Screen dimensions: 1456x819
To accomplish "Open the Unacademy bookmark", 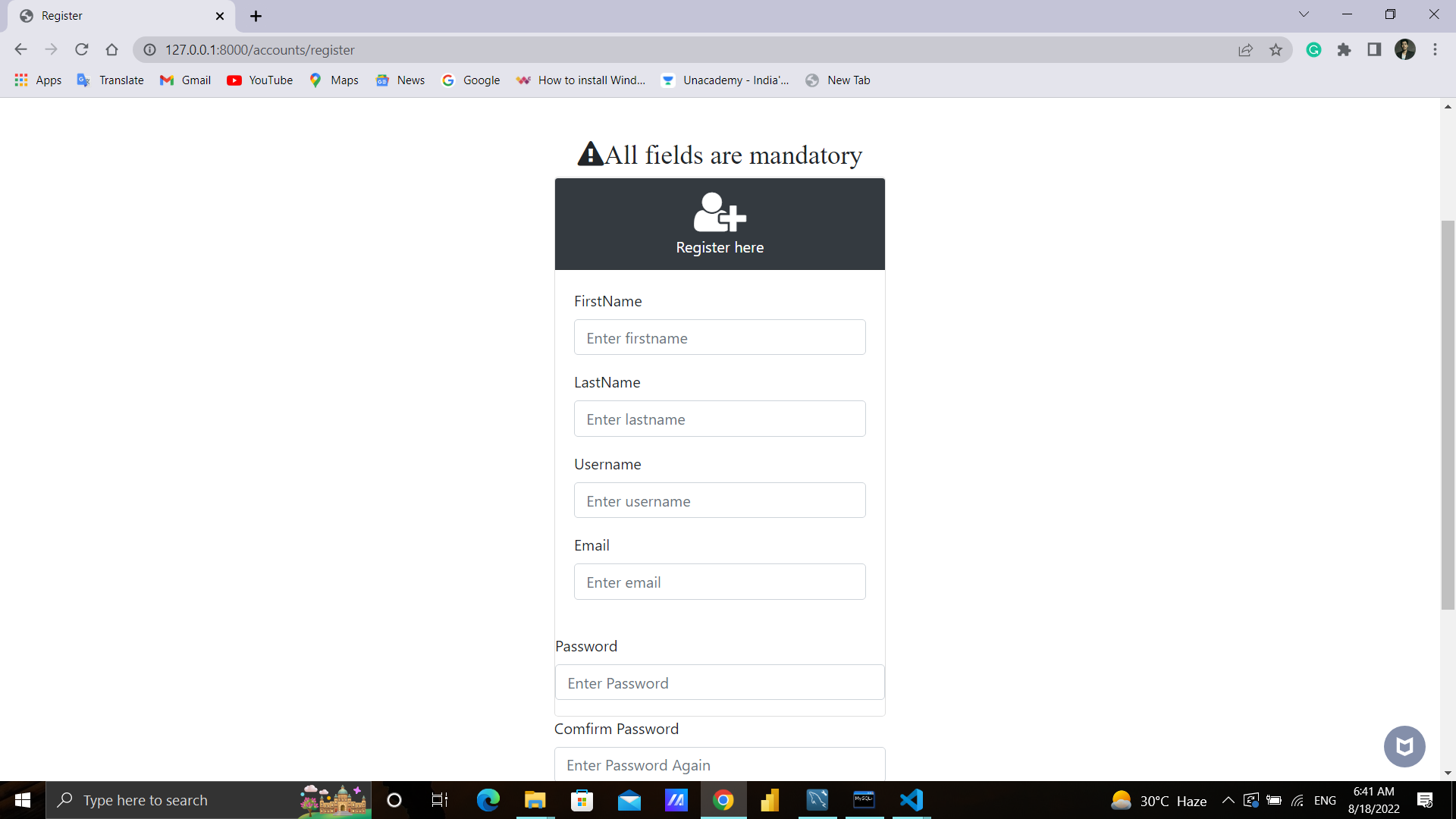I will (x=724, y=80).
